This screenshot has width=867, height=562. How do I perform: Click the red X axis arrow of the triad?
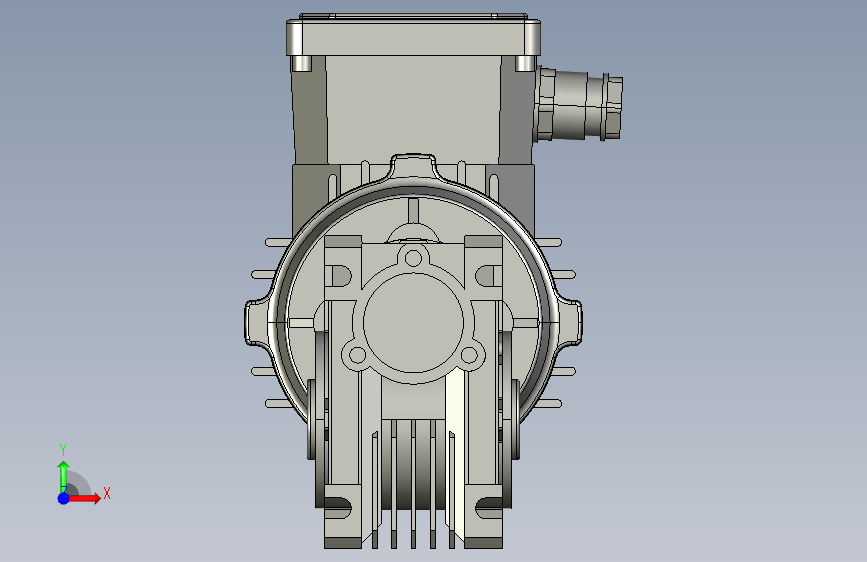click(85, 498)
